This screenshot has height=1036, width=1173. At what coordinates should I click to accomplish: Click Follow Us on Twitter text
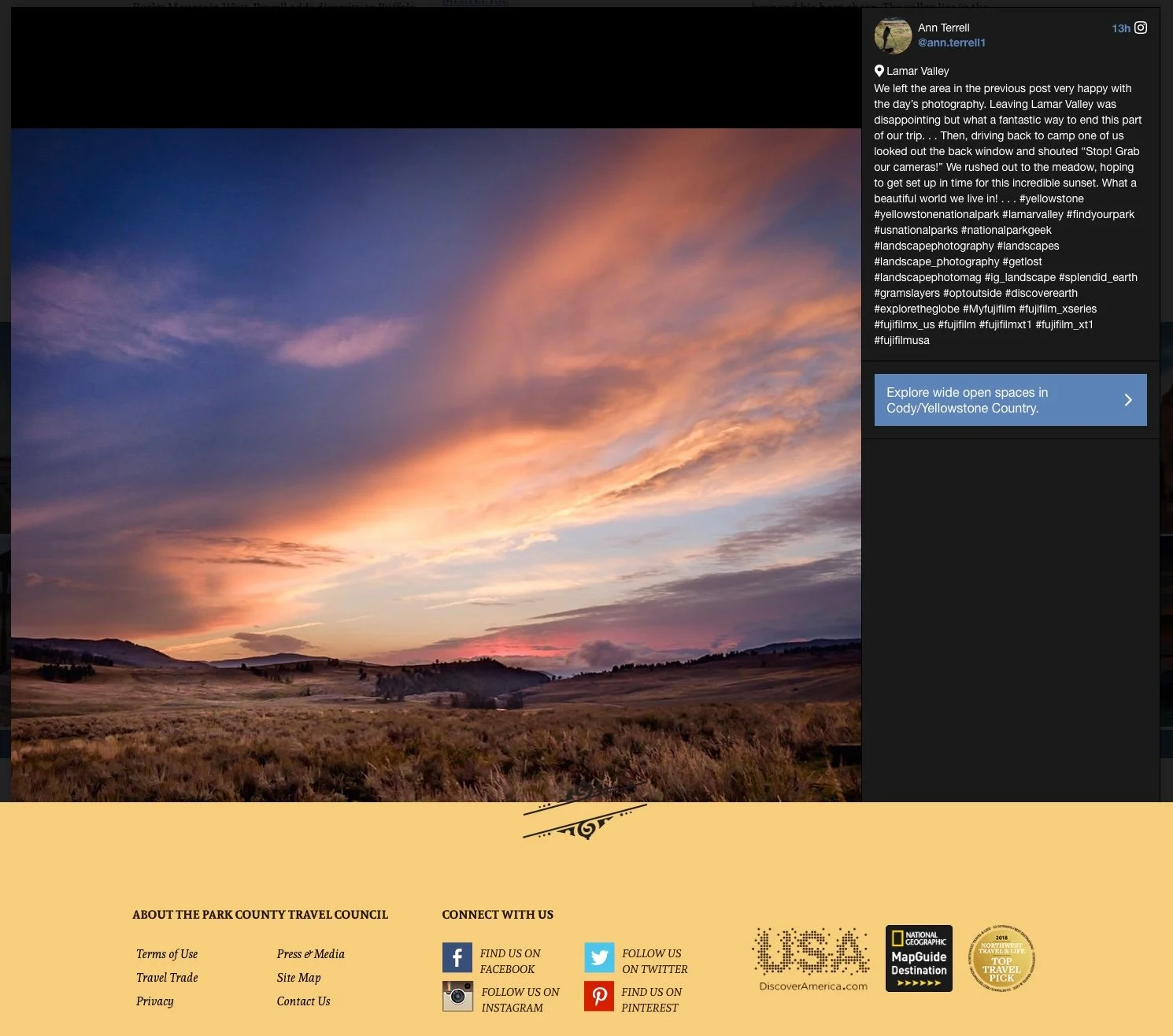click(x=655, y=961)
